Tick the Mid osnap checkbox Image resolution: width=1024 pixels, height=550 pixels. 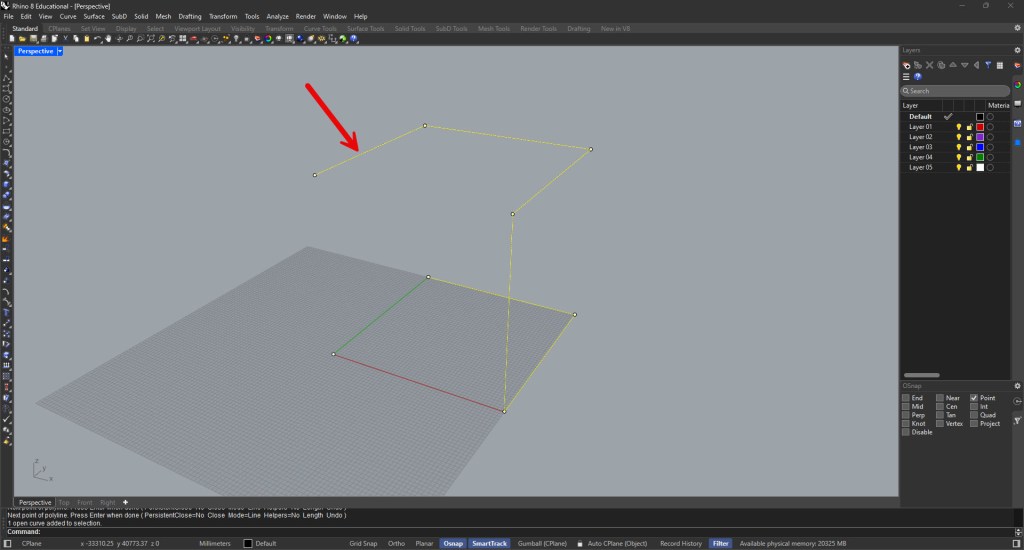[906, 406]
